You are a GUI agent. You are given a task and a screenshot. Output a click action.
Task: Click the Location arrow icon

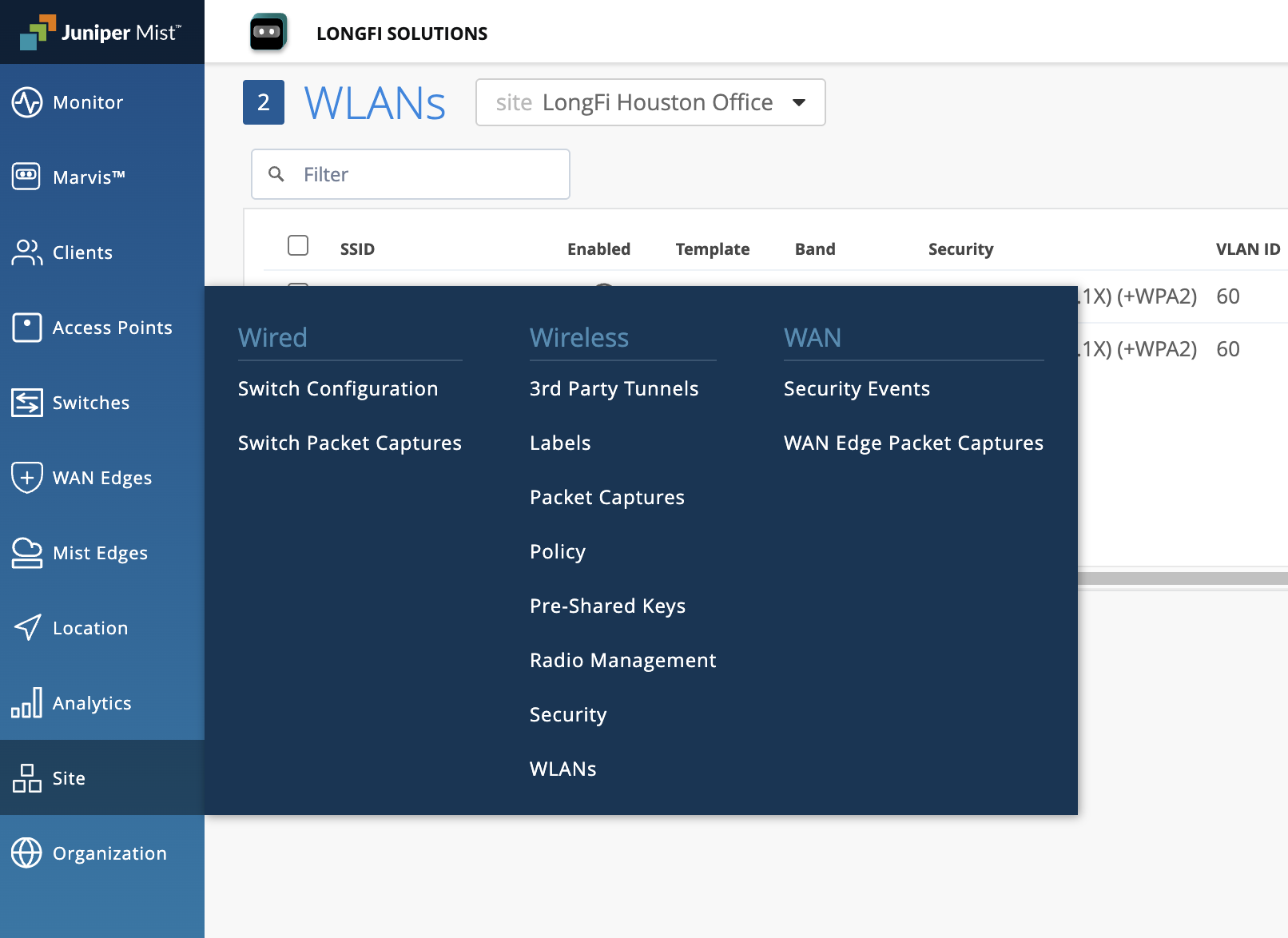tap(27, 627)
